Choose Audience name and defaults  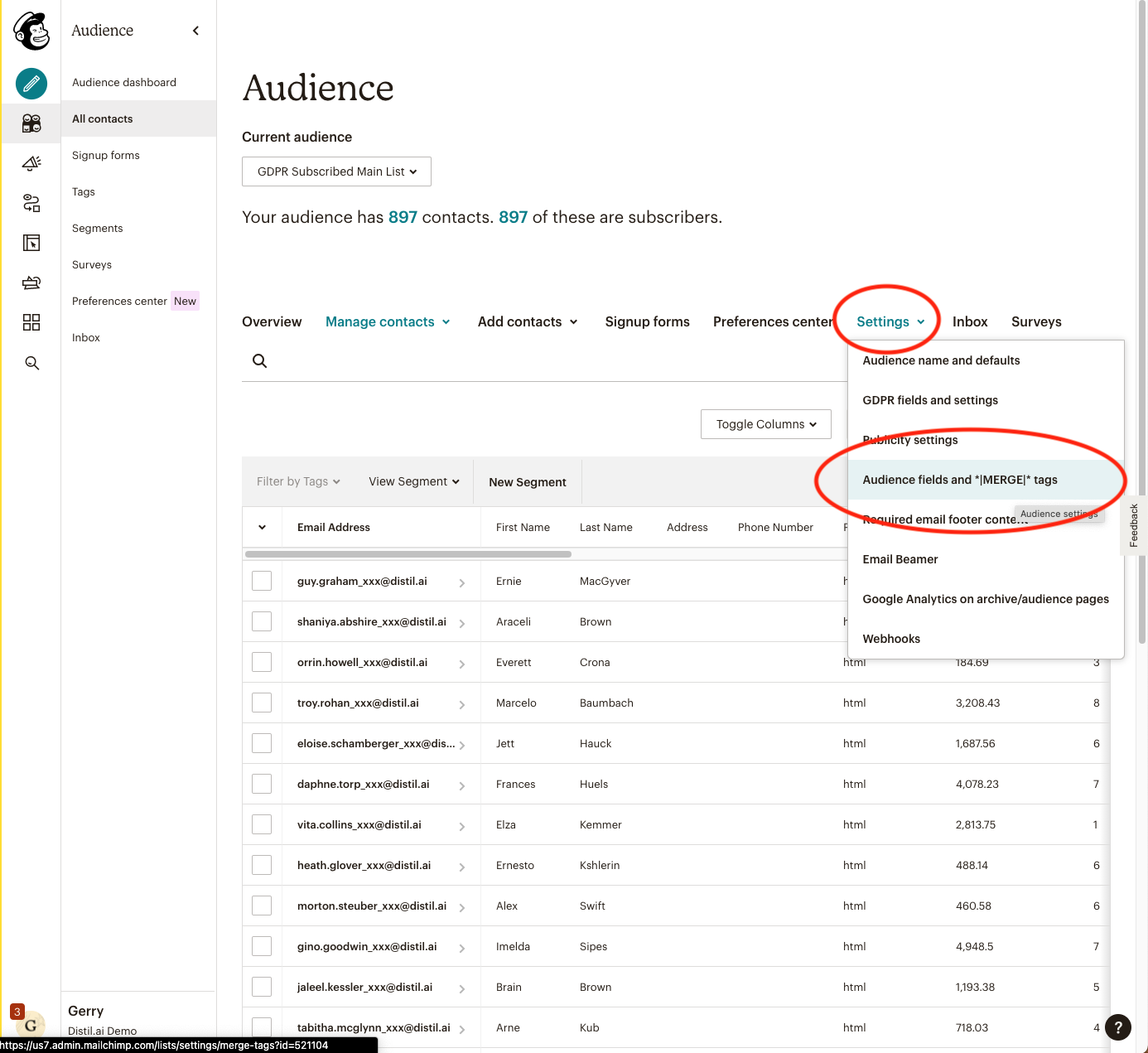(986, 360)
